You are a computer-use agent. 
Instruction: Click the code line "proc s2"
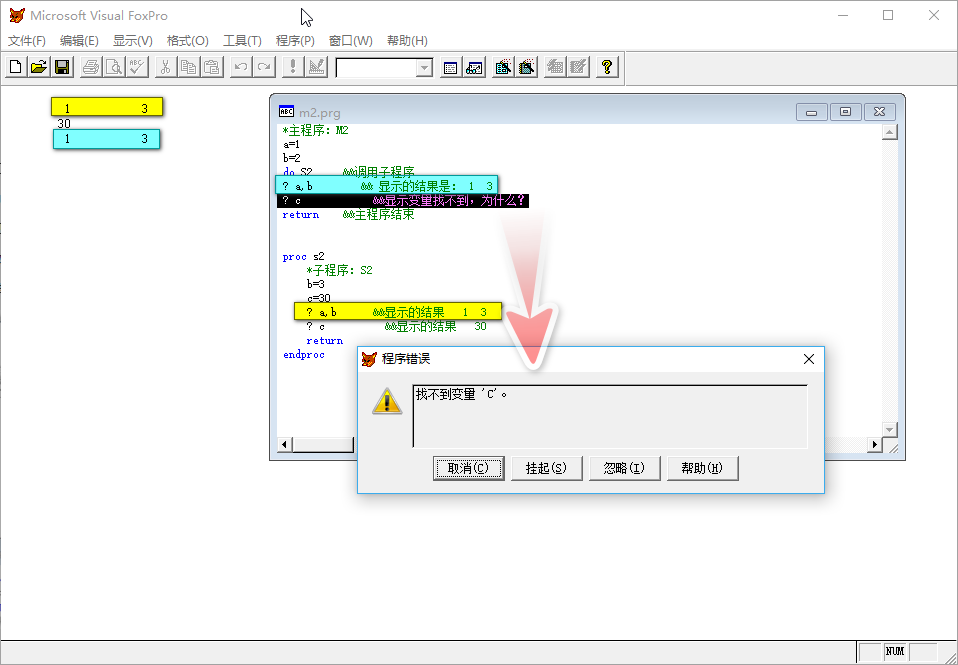(x=304, y=257)
